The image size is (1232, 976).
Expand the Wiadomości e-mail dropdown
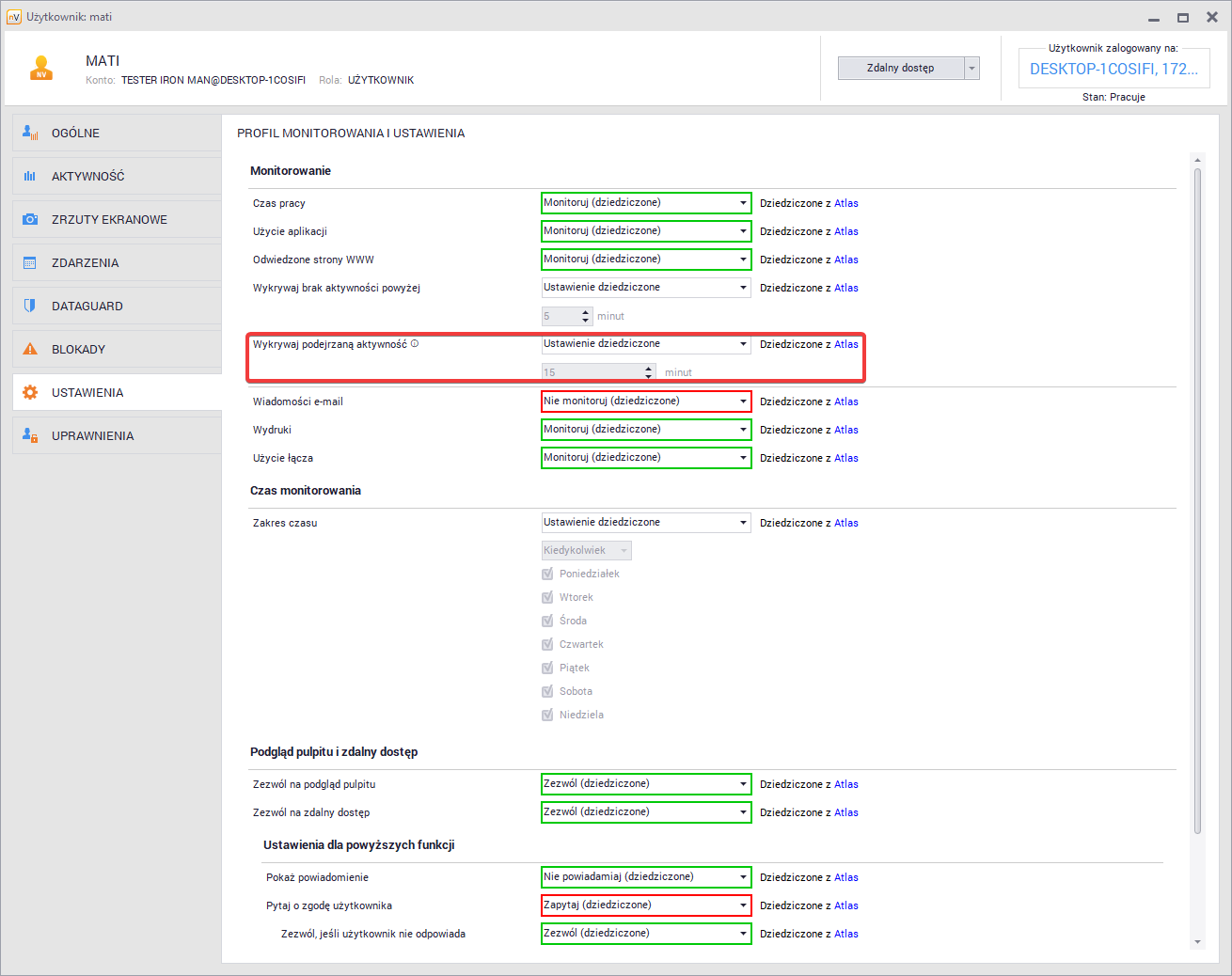pos(646,401)
